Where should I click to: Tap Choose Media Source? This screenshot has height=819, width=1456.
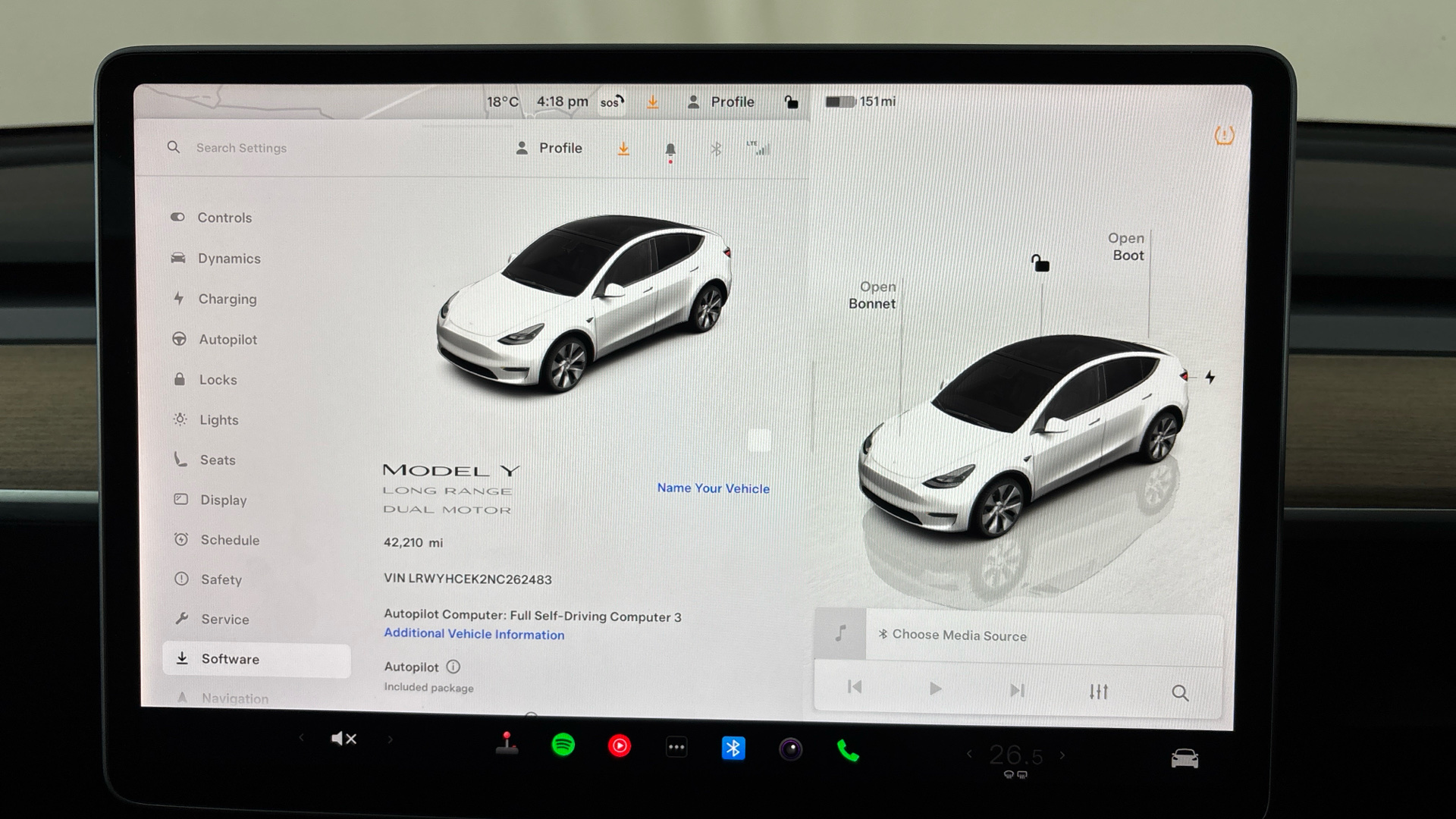(x=952, y=635)
